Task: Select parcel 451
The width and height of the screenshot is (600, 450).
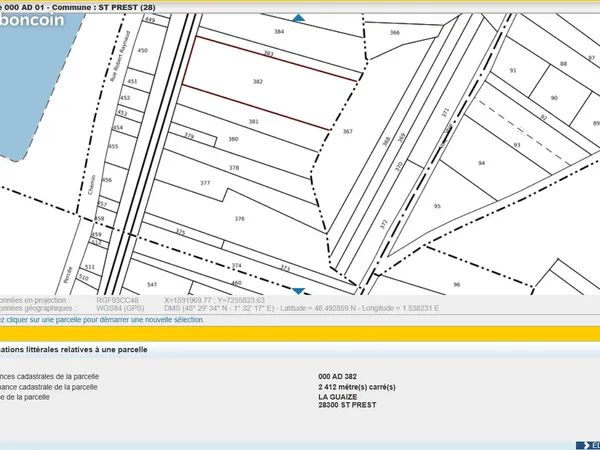Action: click(x=132, y=82)
